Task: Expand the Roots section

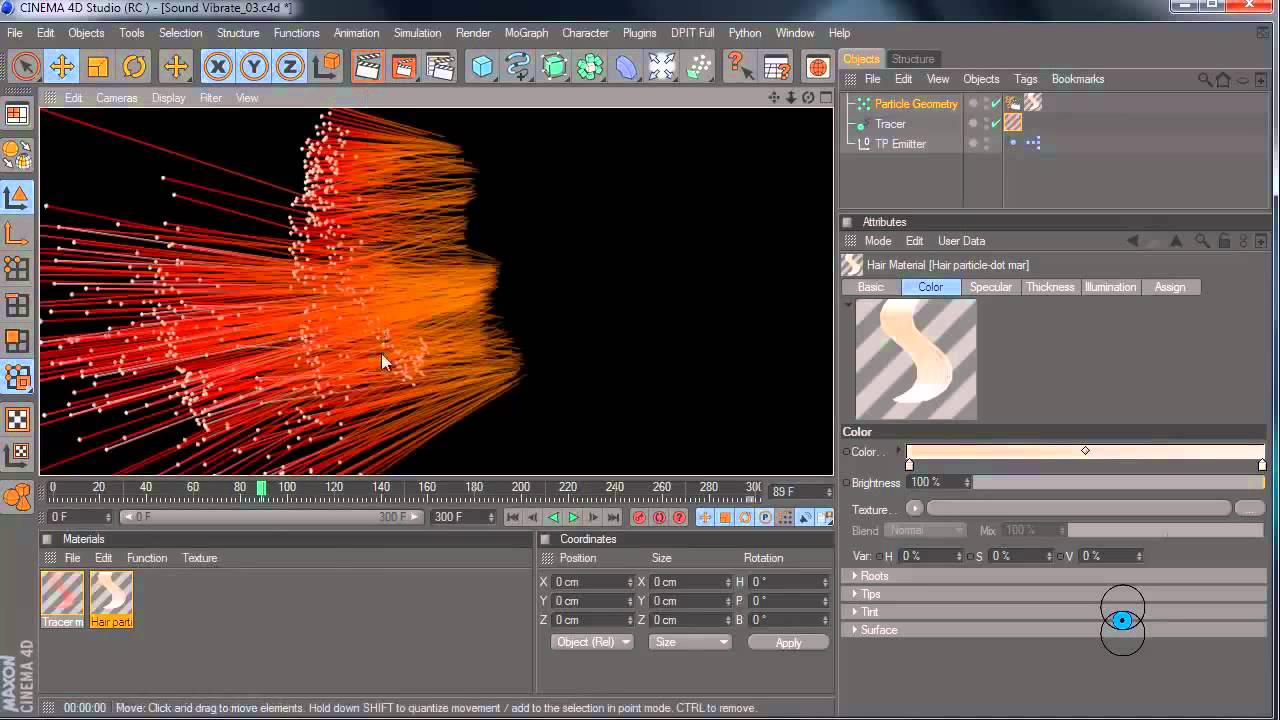Action: (1054, 576)
